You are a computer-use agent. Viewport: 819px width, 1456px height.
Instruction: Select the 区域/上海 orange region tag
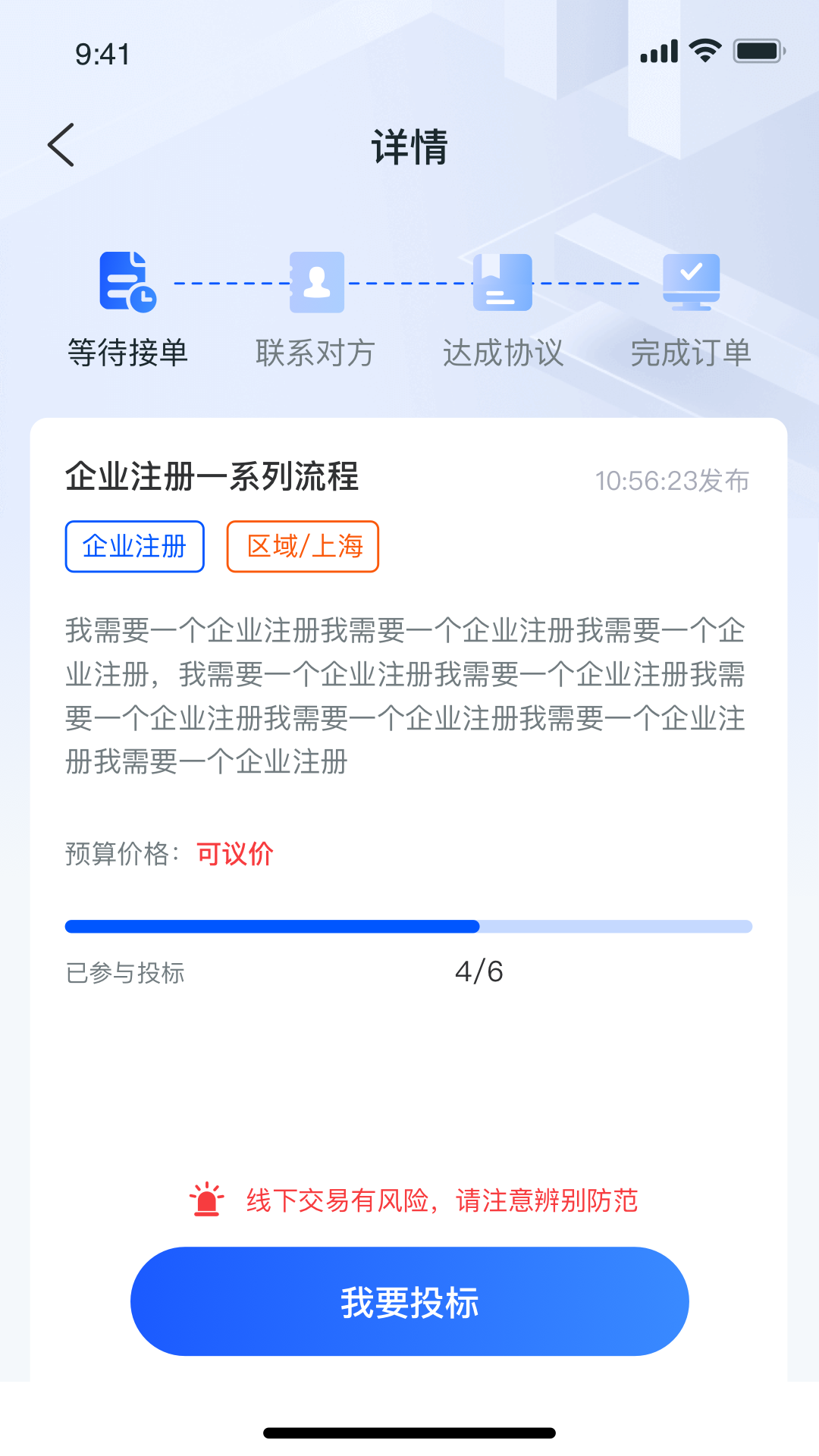(301, 546)
